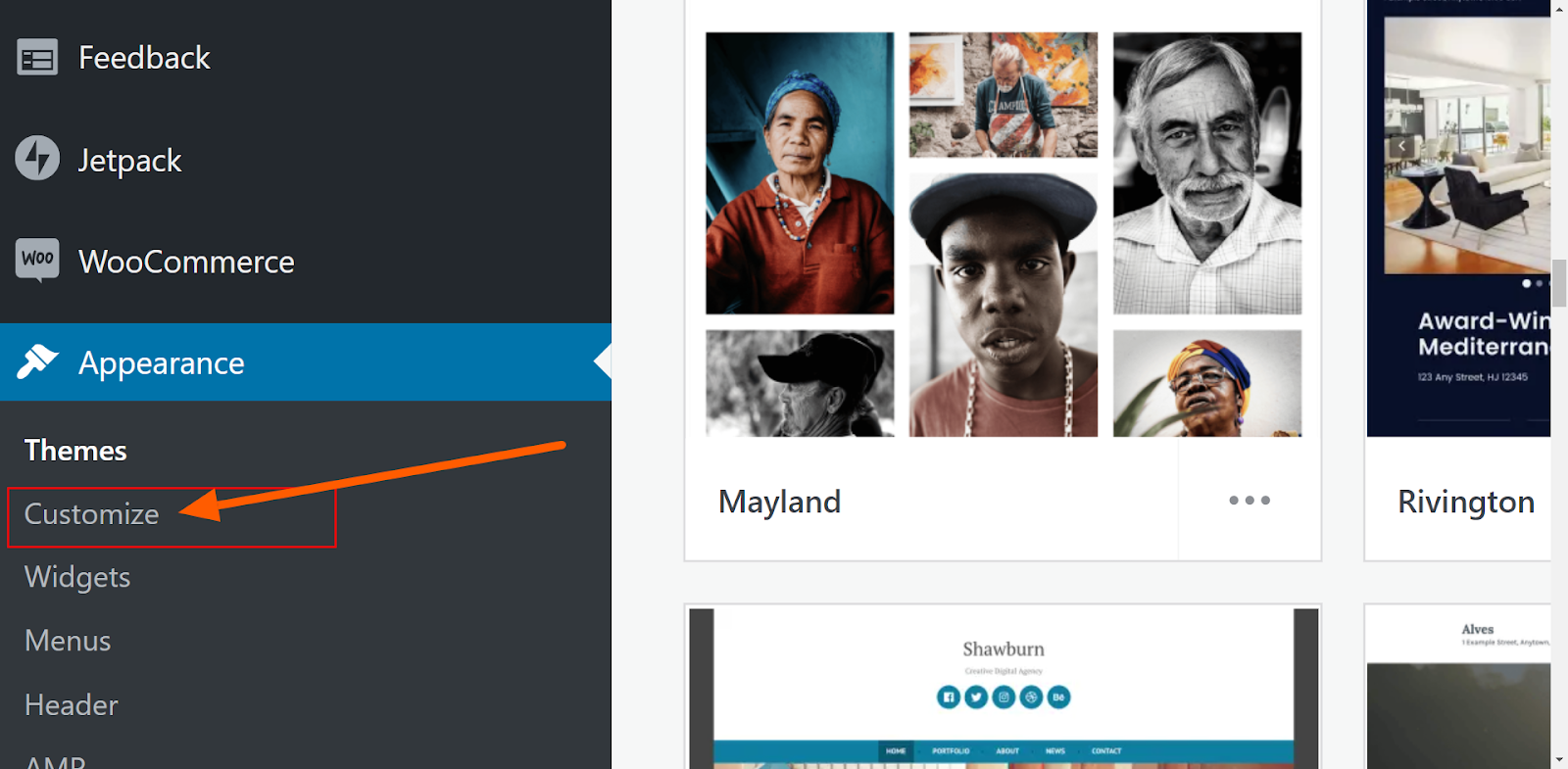Click the page vertical scrollbar thumb

click(1558, 283)
